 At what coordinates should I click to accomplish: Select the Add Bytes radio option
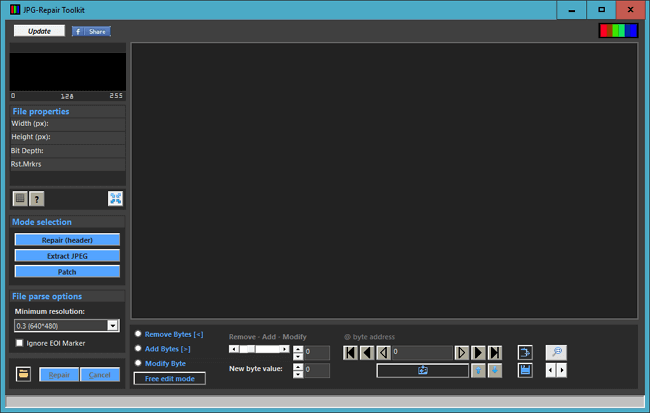138,348
